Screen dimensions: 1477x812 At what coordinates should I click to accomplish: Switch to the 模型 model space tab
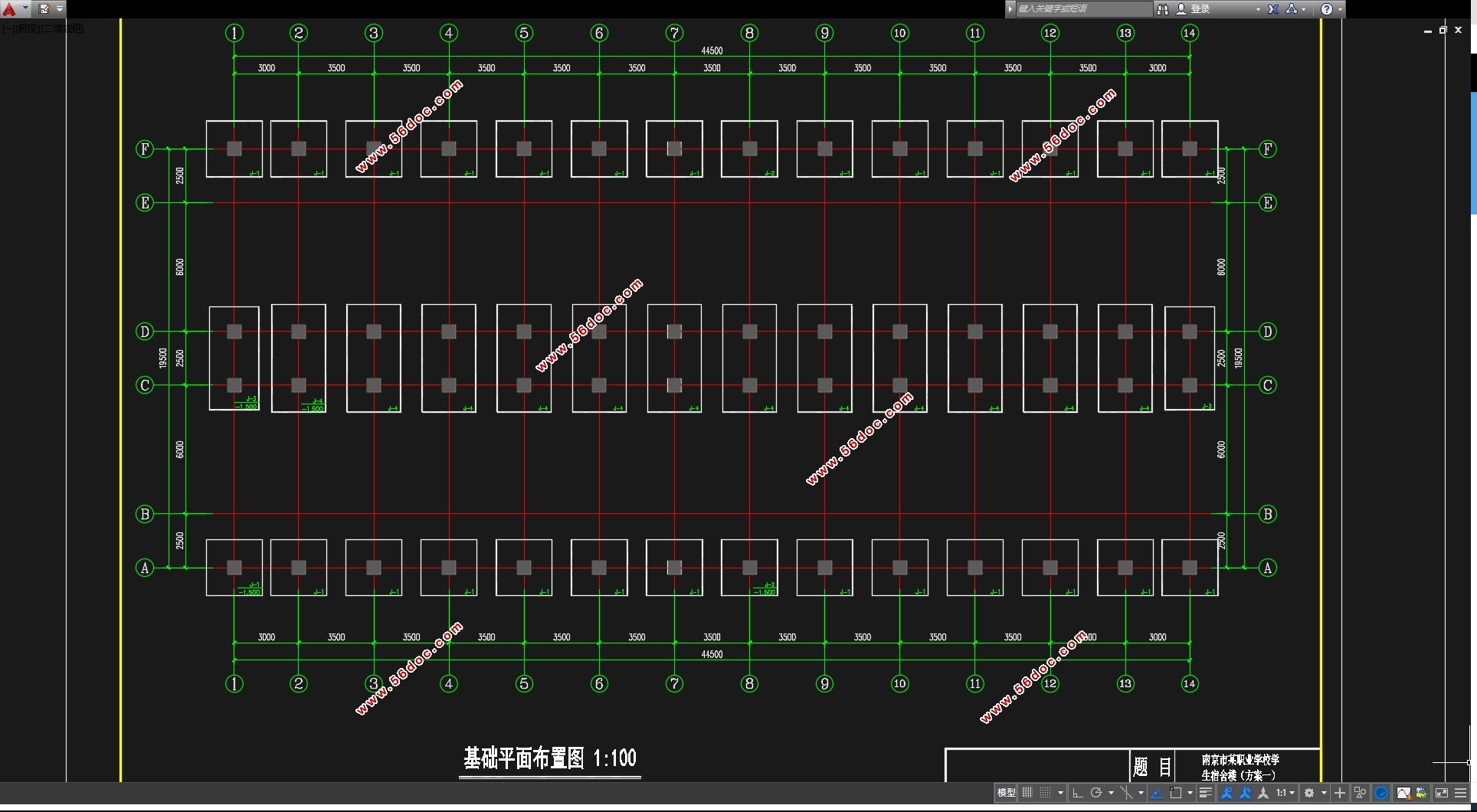pos(1006,793)
